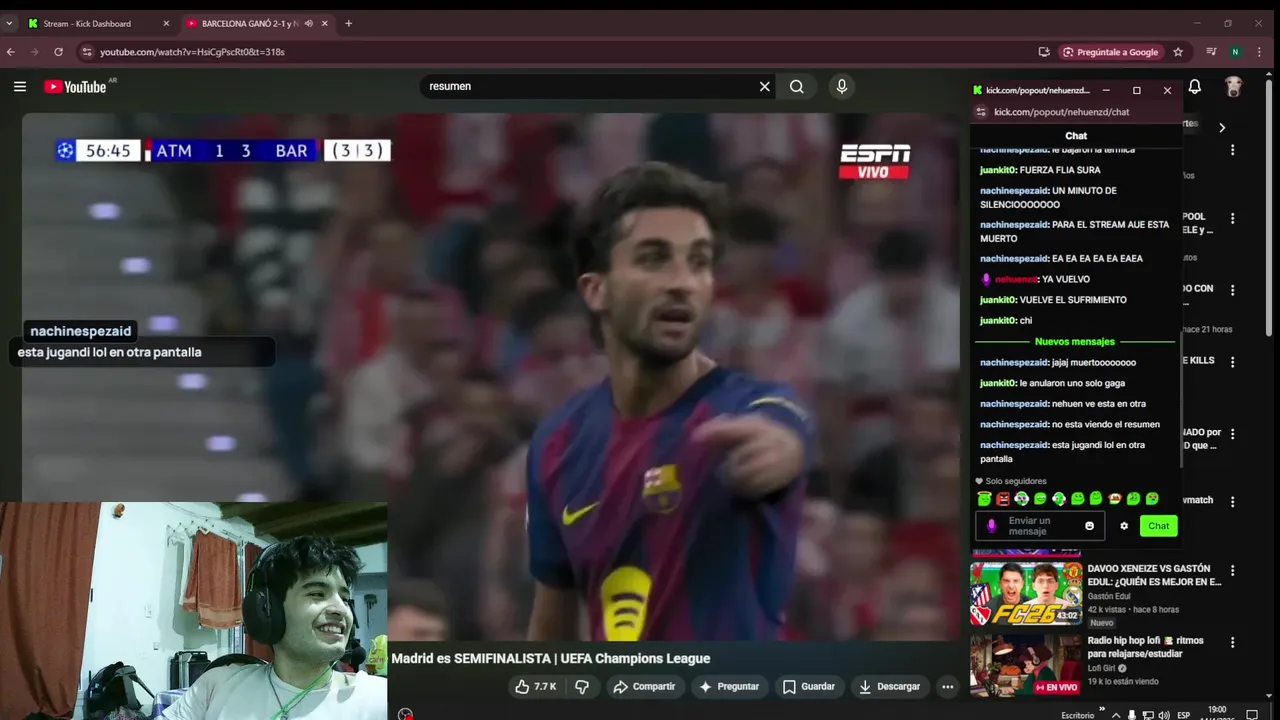Start voice search with the microphone
The width and height of the screenshot is (1280, 720).
(842, 87)
